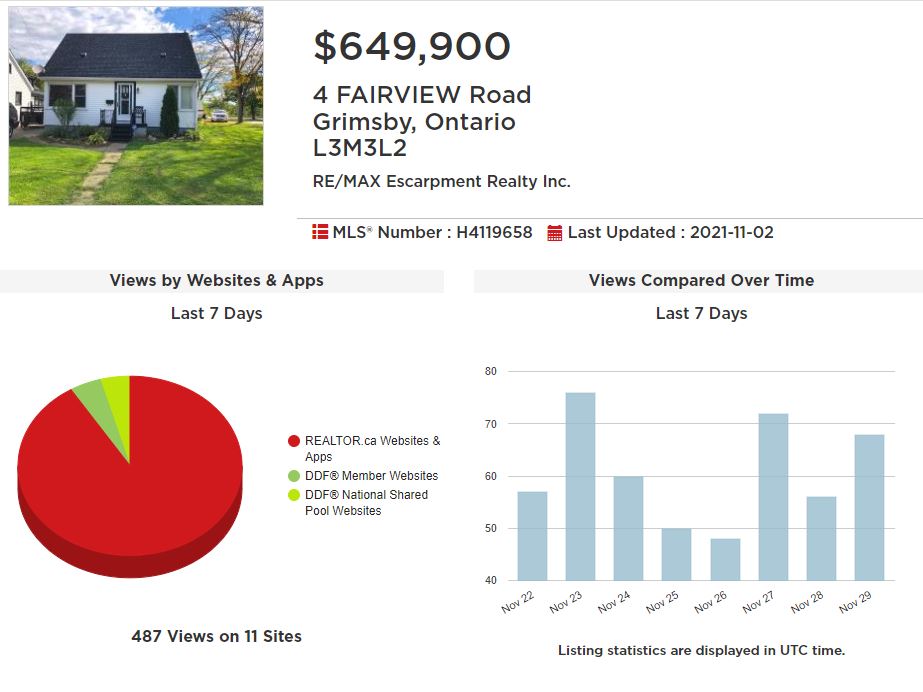Click the 4 FAIRVIEW Road address text

[422, 95]
